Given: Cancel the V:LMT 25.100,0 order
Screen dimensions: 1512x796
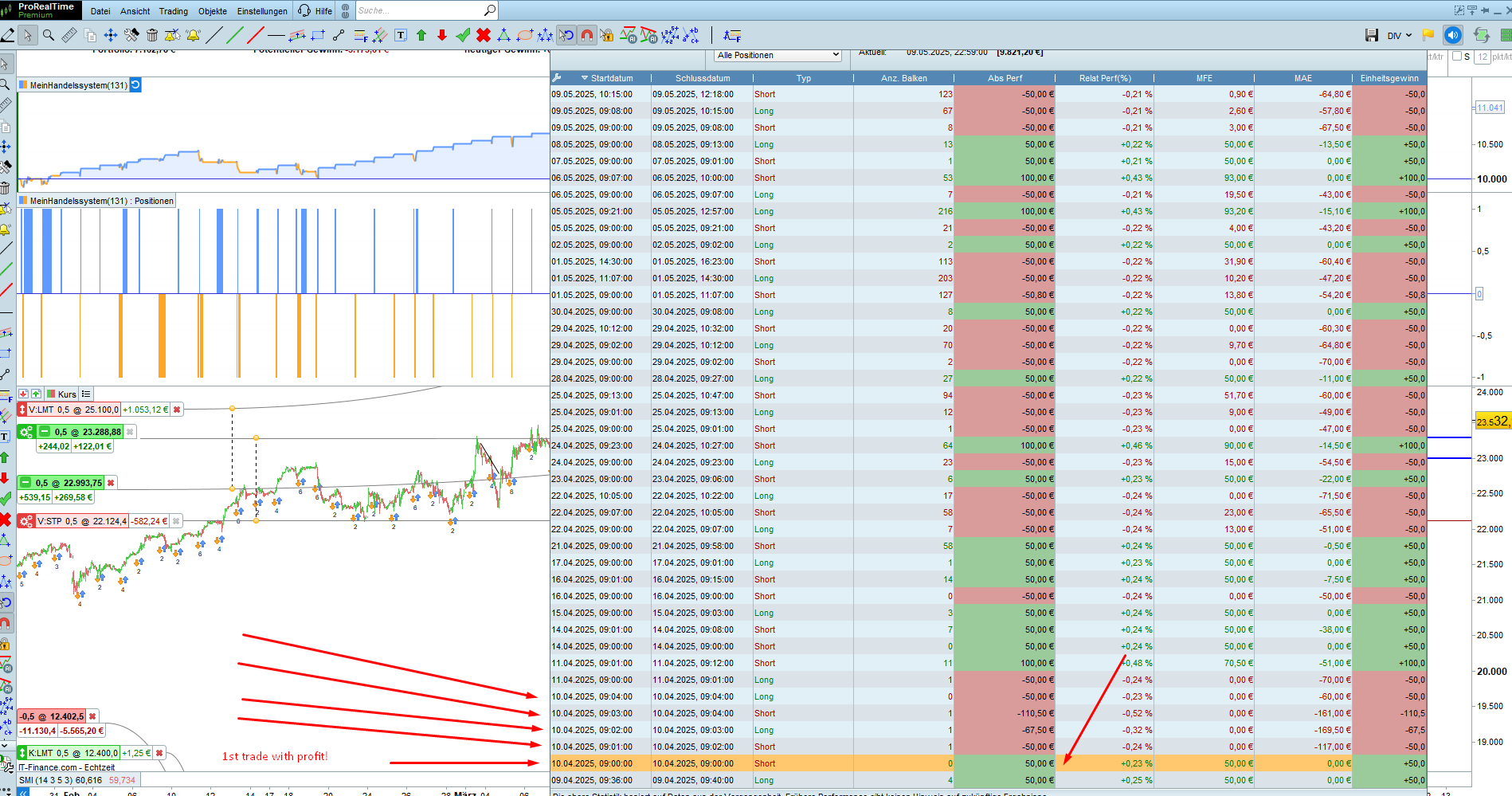Looking at the screenshot, I should (177, 410).
